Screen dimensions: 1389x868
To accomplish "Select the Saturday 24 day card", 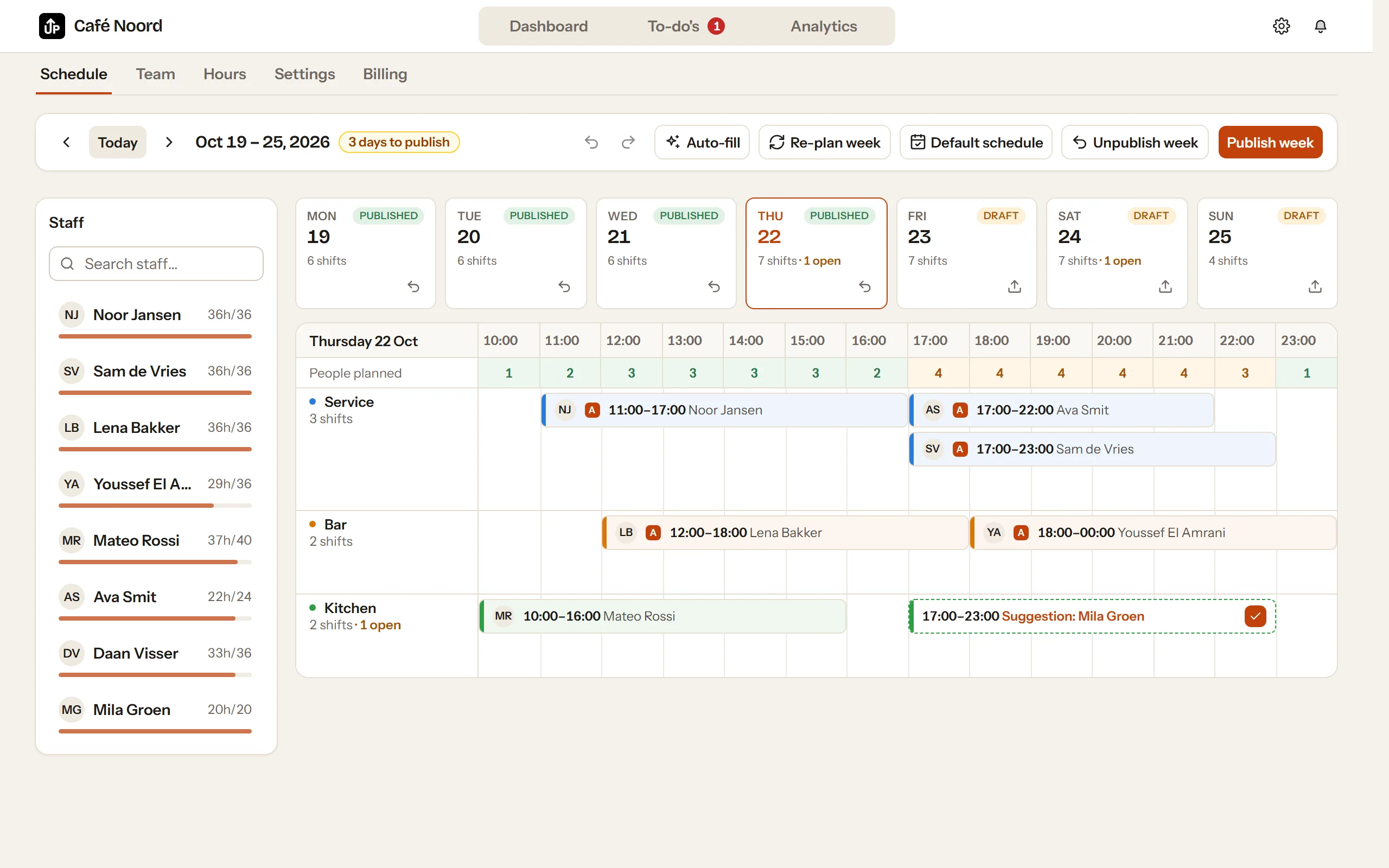I will (x=1117, y=253).
